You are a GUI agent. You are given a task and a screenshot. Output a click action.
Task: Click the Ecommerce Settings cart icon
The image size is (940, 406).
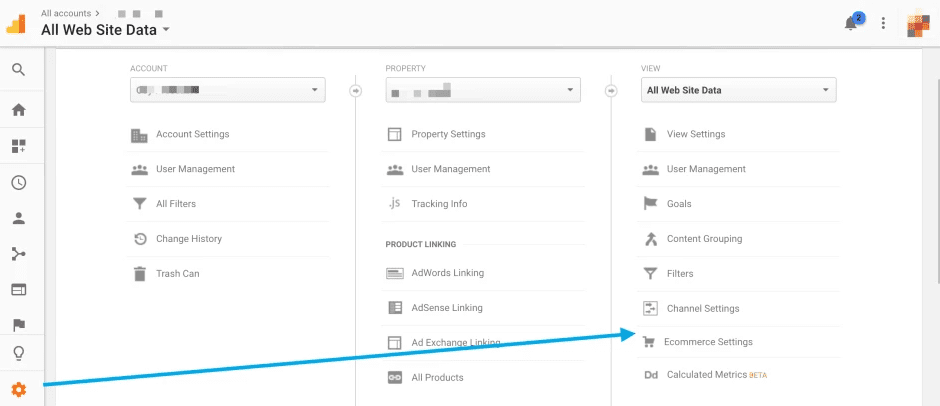coord(647,342)
